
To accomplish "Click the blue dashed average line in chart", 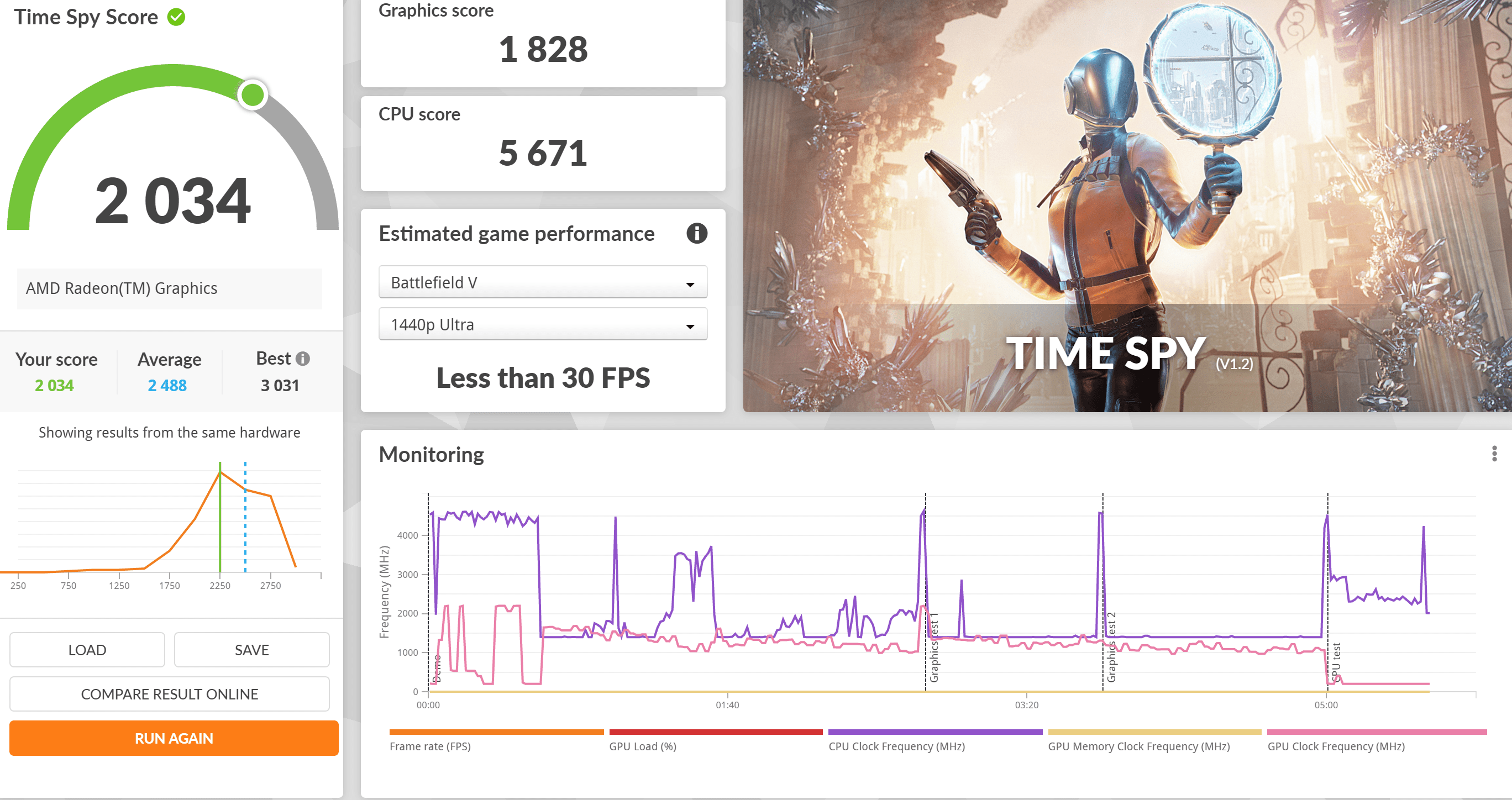I will [245, 517].
